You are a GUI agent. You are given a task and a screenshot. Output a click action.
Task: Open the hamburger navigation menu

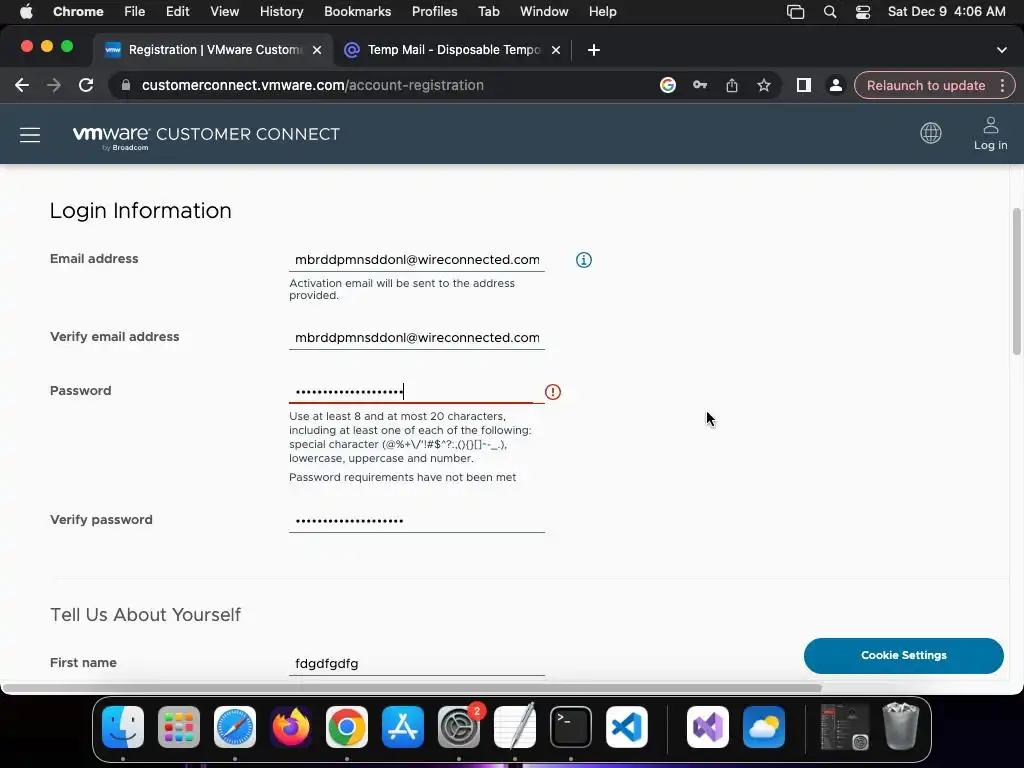pos(29,135)
